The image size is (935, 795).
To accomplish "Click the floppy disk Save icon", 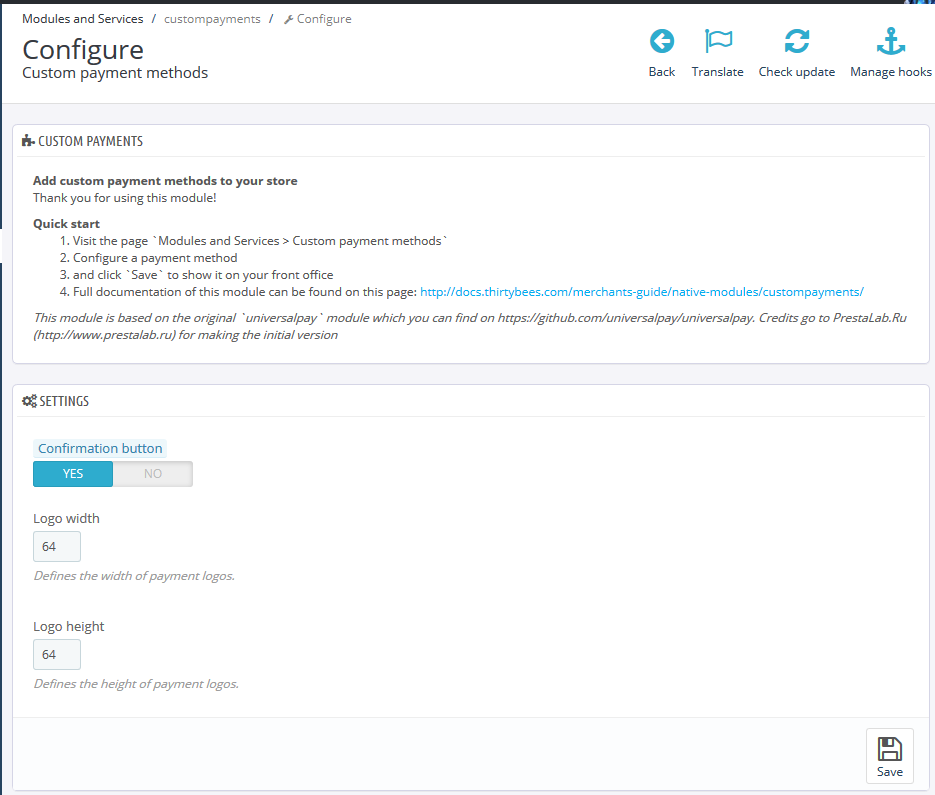I will pos(889,749).
